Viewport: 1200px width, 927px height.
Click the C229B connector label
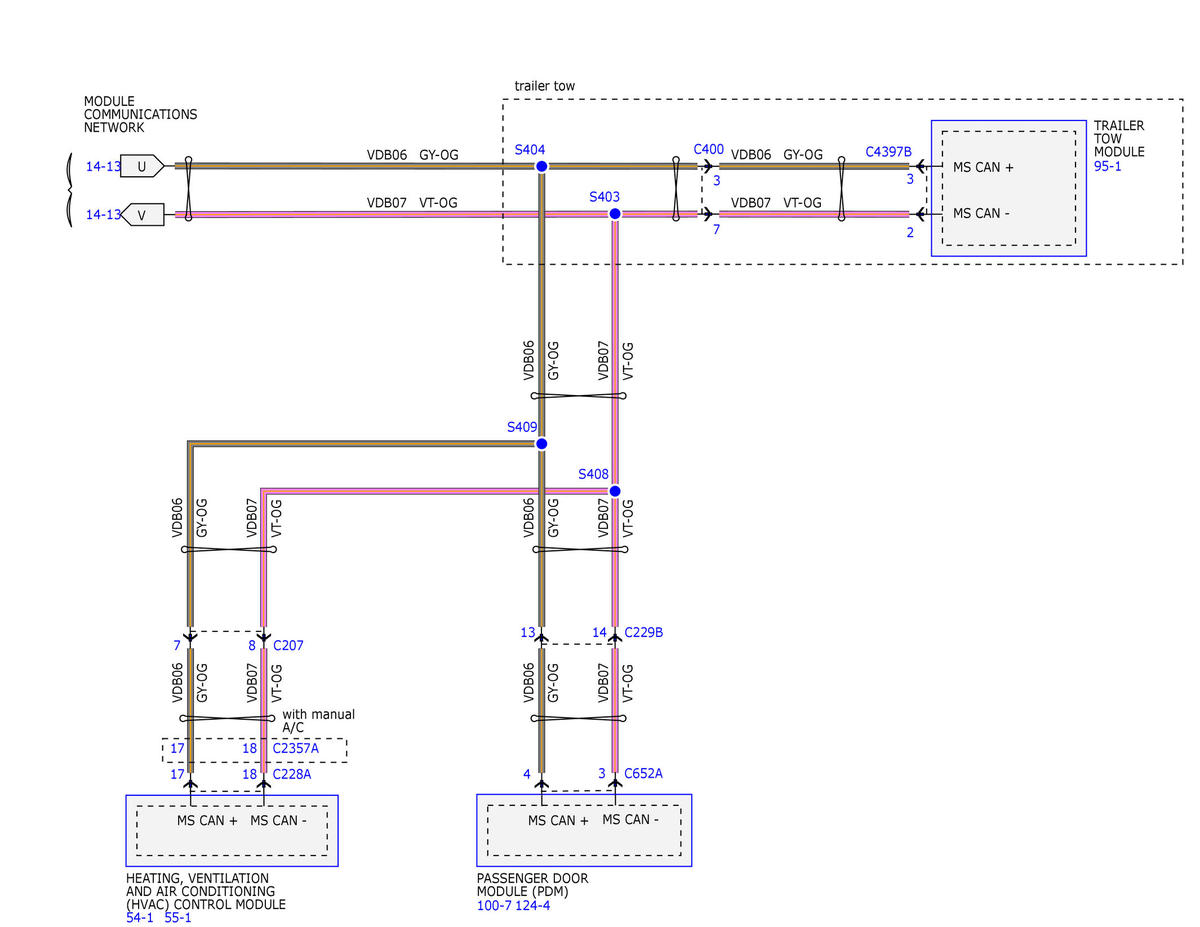tap(643, 632)
